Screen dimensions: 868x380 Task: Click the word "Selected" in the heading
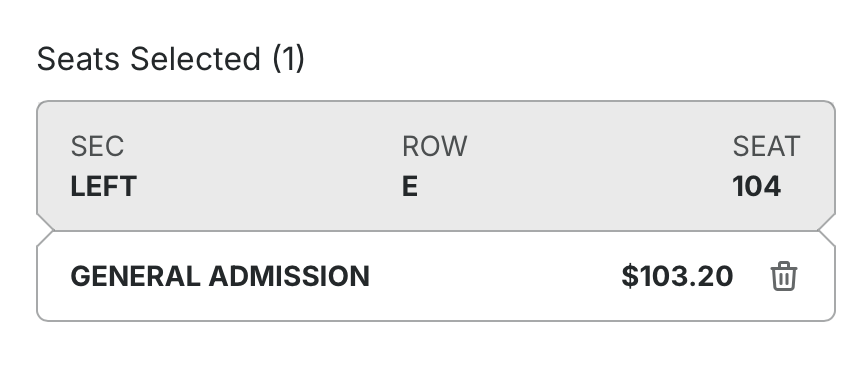tap(195, 59)
